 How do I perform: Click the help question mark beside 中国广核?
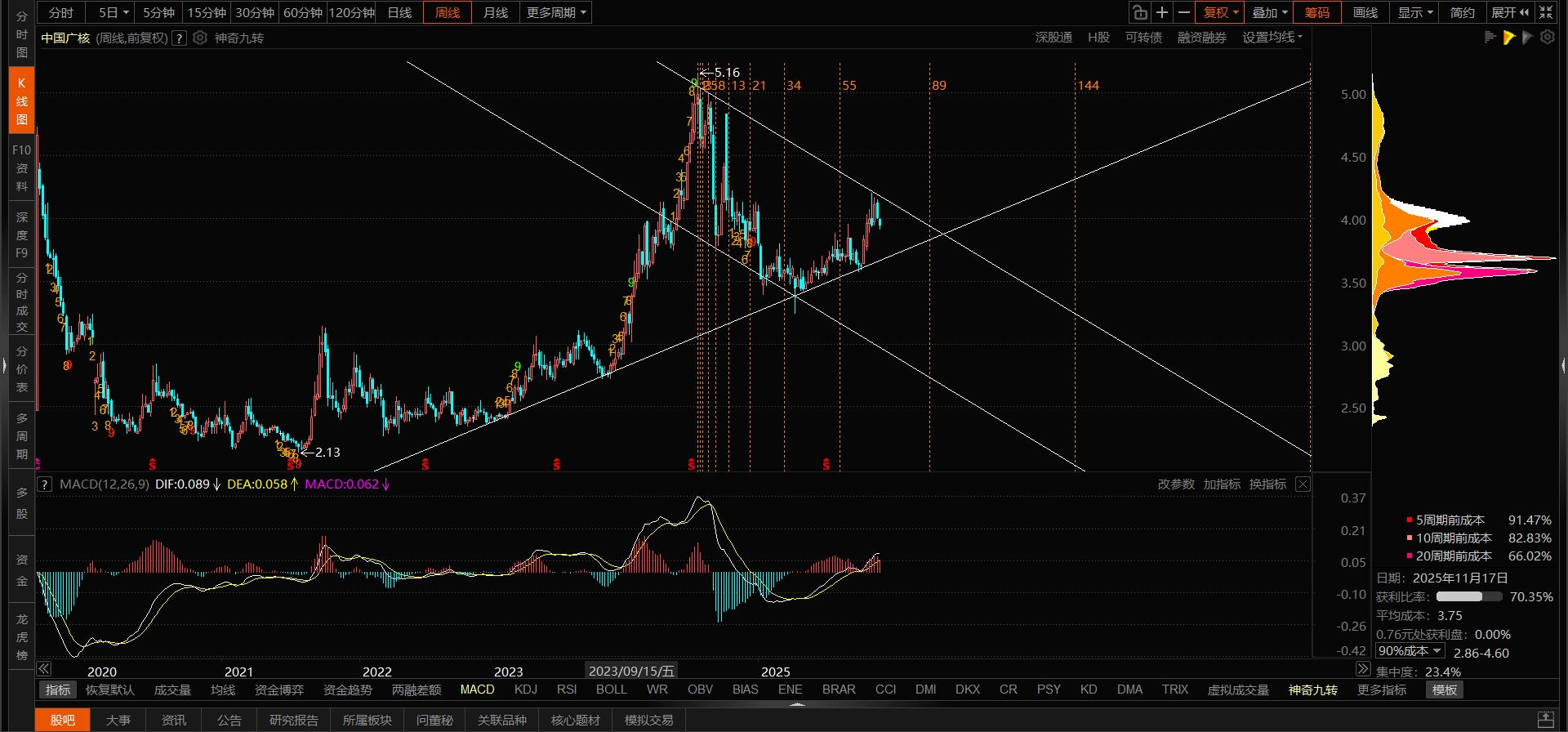[180, 38]
